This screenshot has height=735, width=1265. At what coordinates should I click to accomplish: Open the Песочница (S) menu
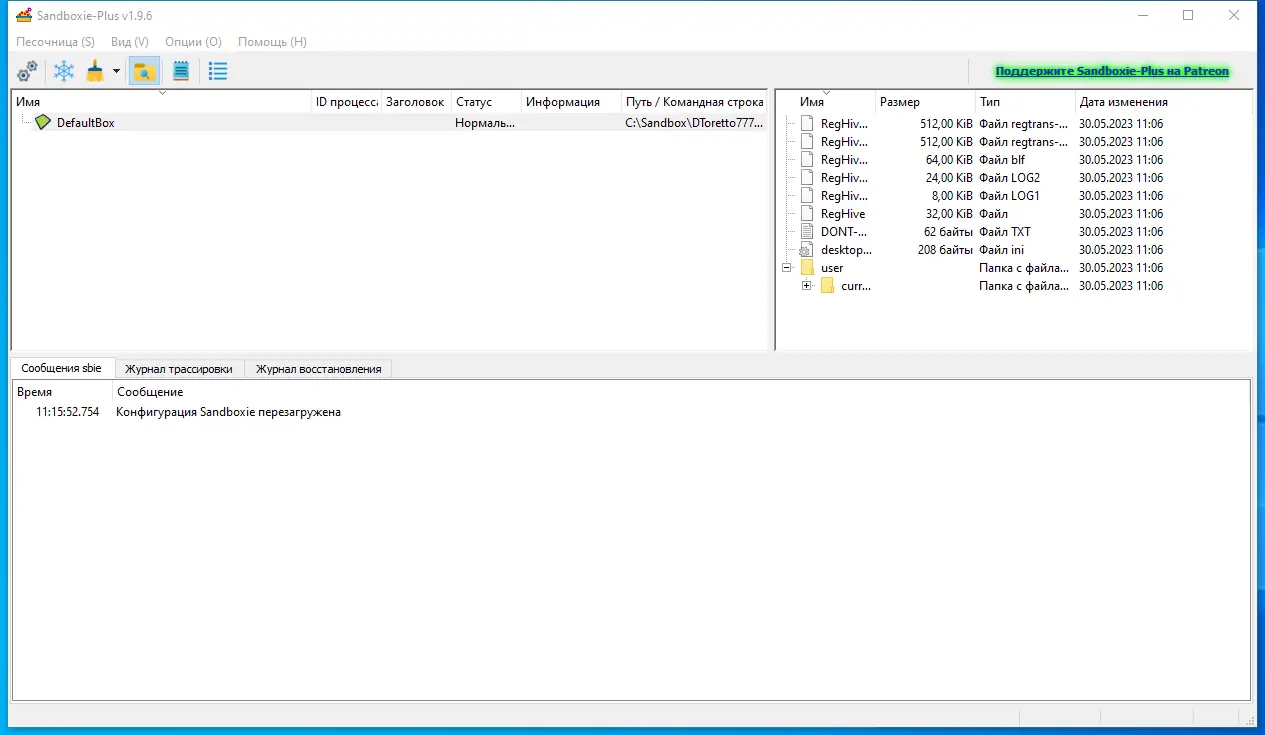click(x=55, y=42)
